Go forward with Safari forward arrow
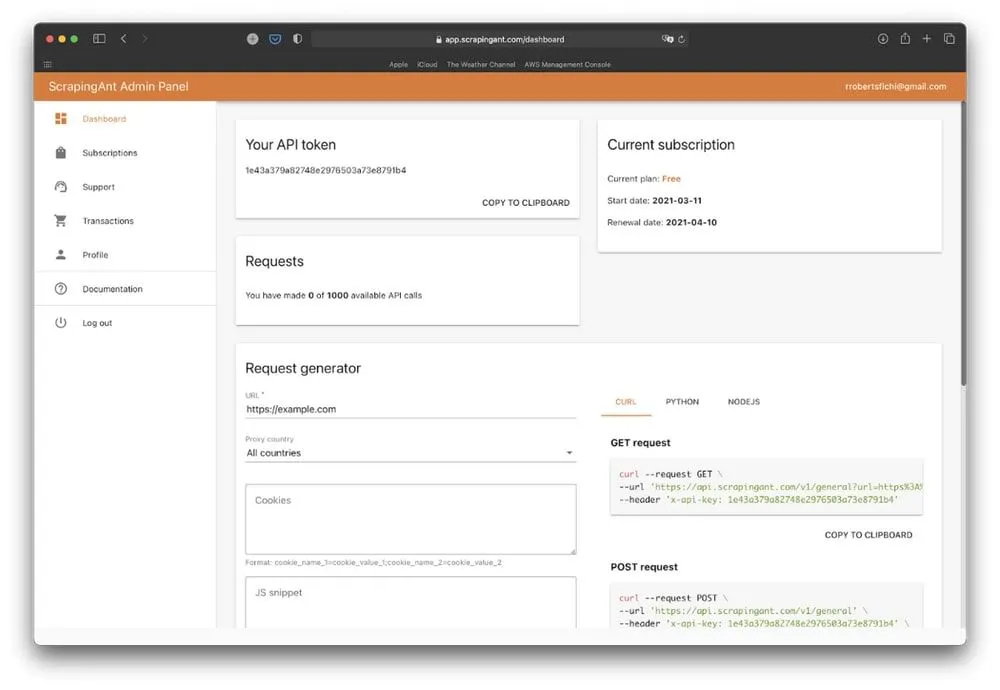The image size is (1000, 690). (145, 39)
